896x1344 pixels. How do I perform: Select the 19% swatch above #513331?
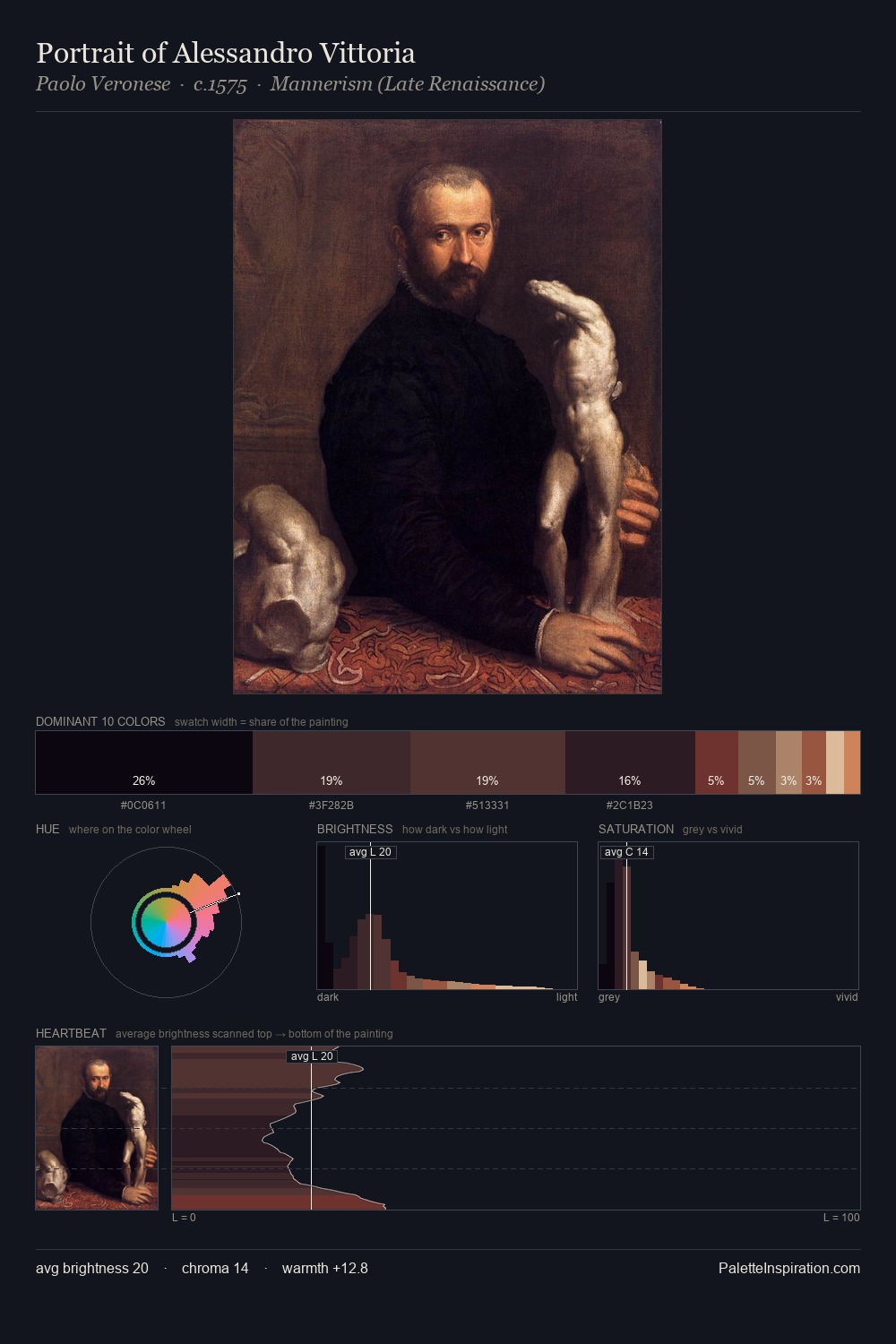[x=487, y=762]
